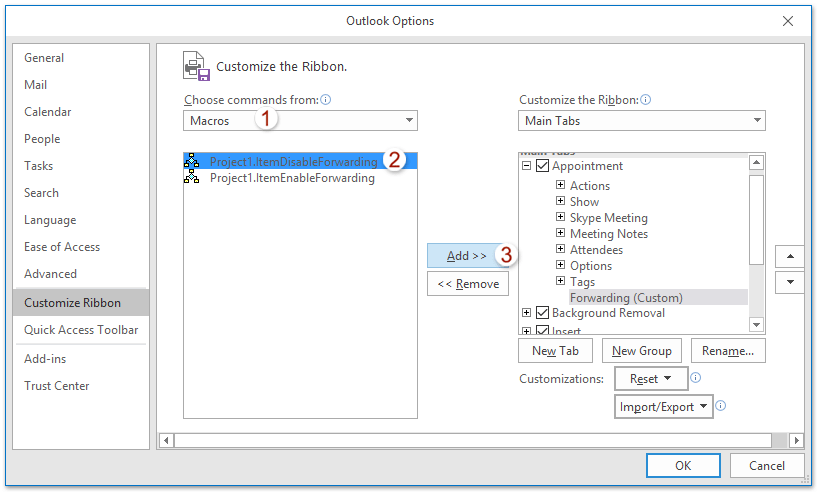This screenshot has height=494, width=818.
Task: Open the Quick Access Toolbar category
Action: [81, 330]
